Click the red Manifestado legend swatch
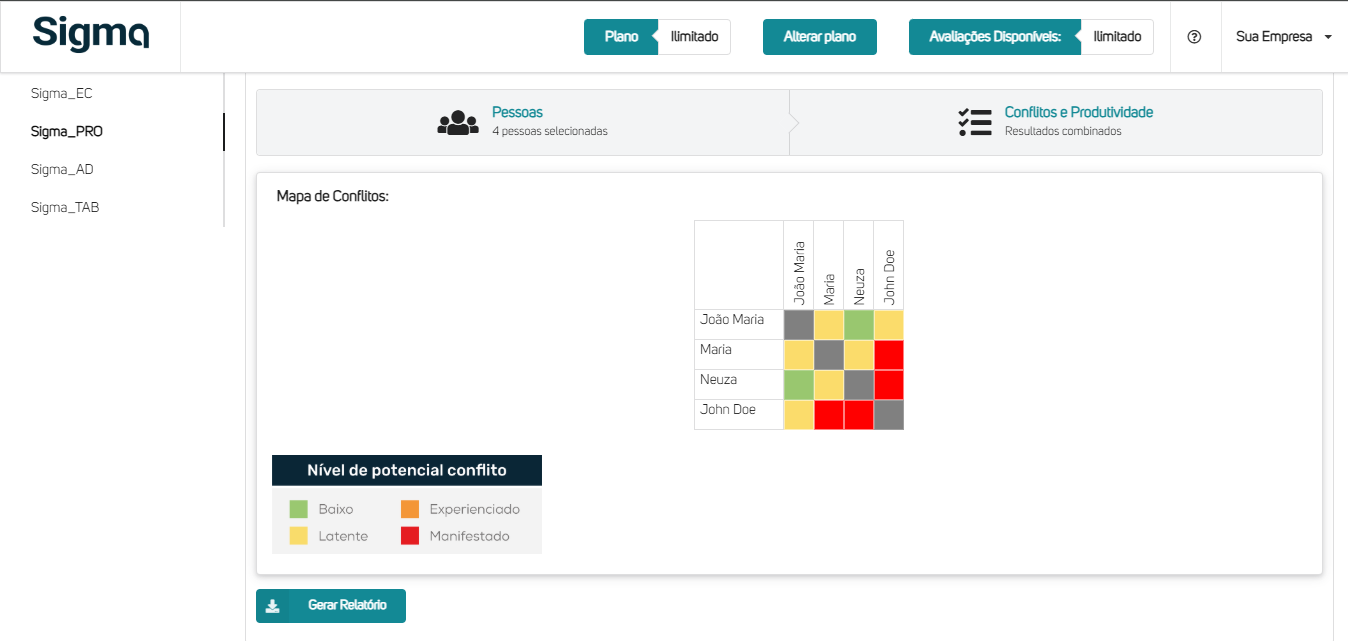 tap(410, 536)
